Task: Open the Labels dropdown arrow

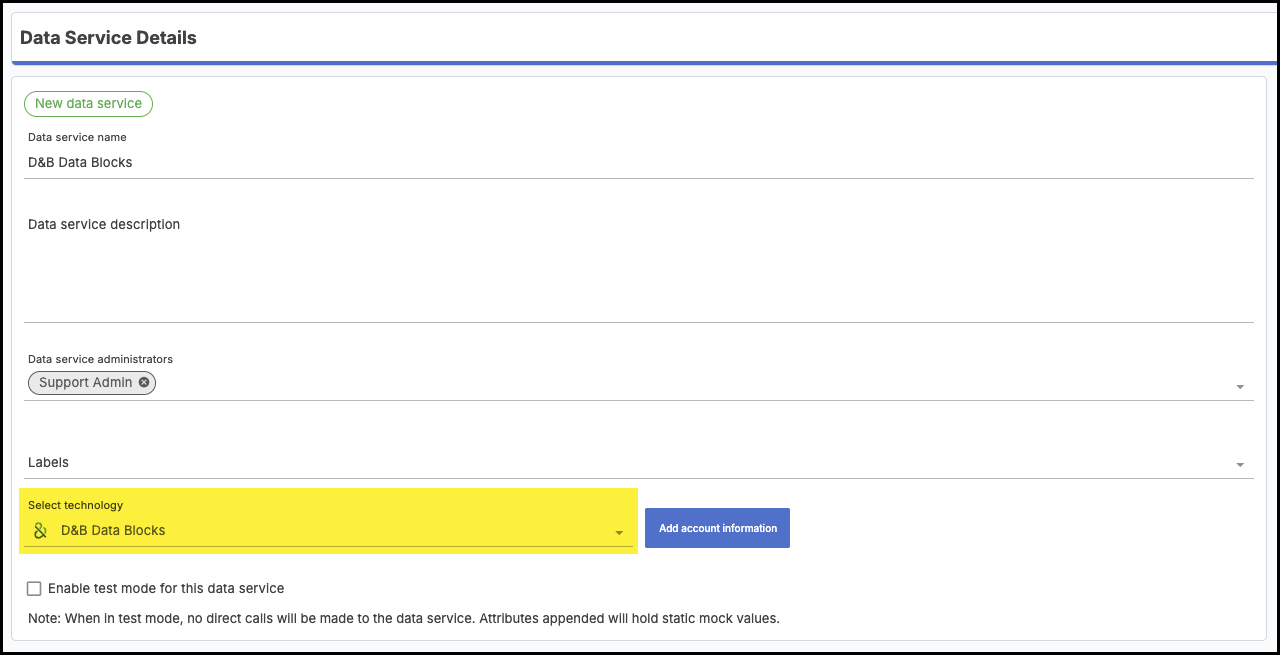Action: (x=1240, y=465)
